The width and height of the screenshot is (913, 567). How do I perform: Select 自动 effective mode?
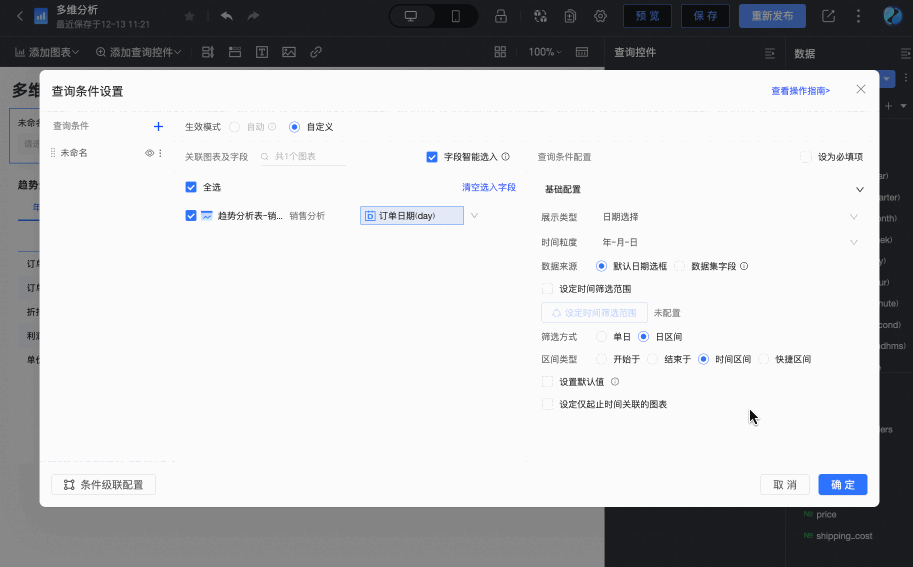coord(235,127)
